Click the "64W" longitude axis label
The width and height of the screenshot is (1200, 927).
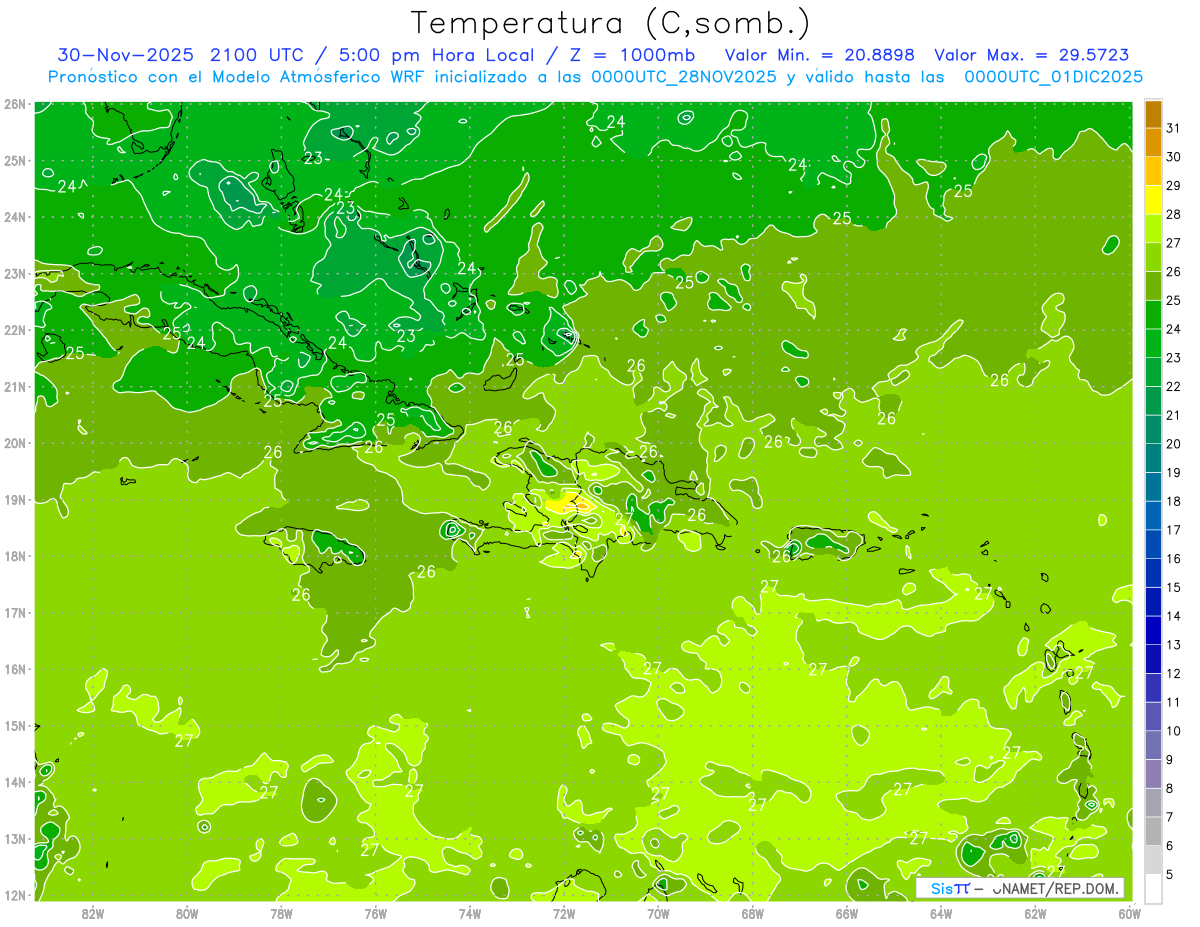point(941,912)
